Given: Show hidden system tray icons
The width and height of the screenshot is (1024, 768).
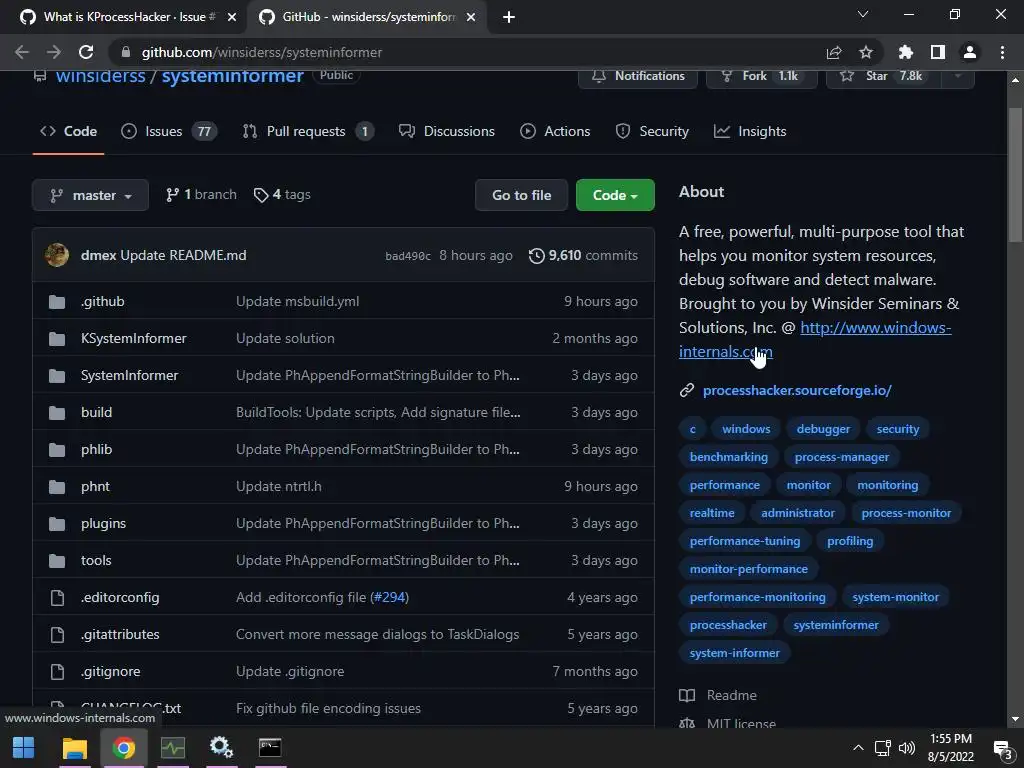Looking at the screenshot, I should click(x=858, y=748).
